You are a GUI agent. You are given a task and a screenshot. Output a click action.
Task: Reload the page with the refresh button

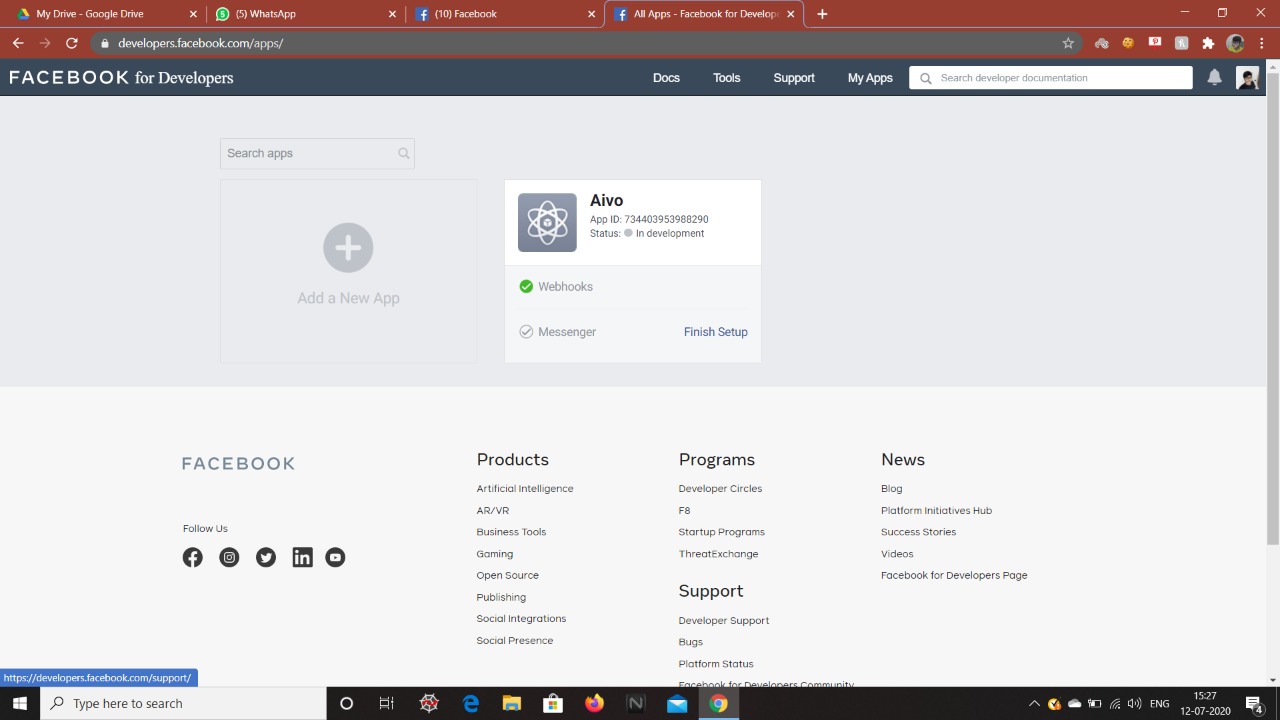coord(71,43)
